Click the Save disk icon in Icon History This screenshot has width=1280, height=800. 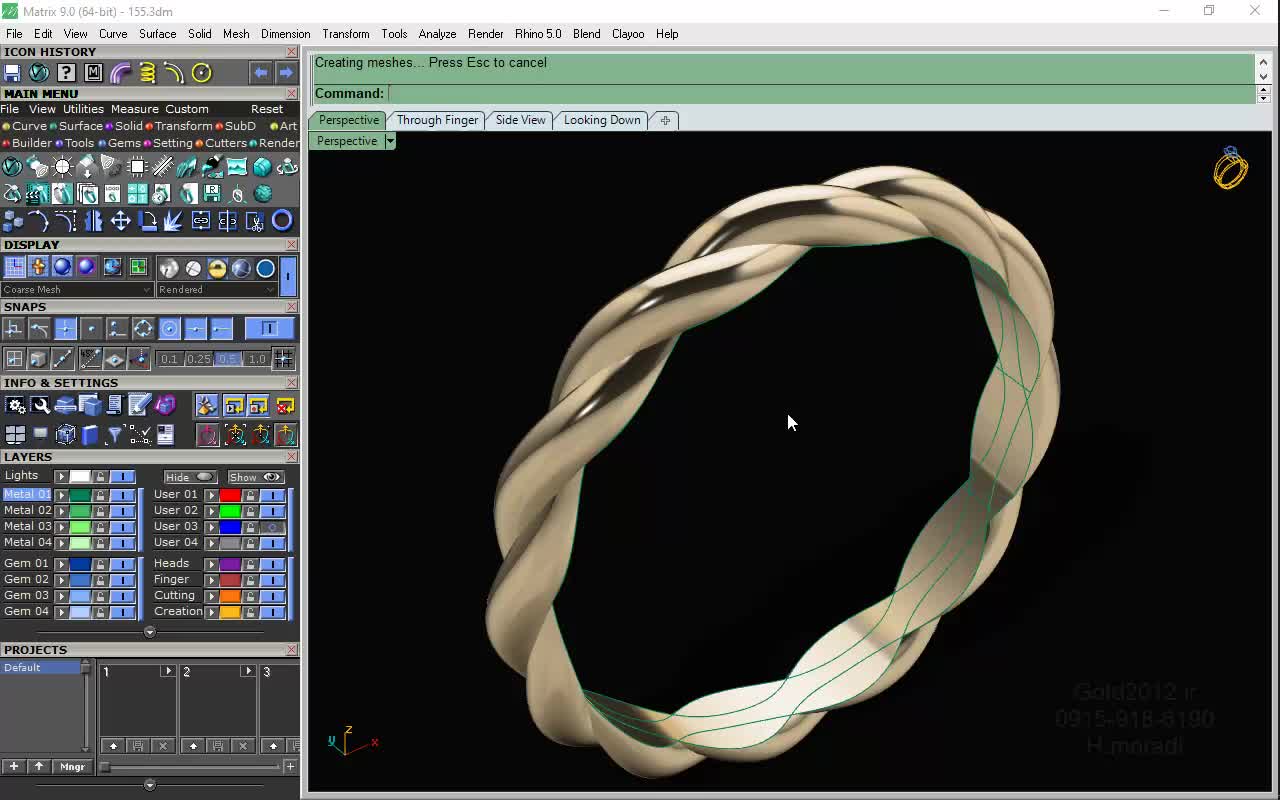point(12,73)
